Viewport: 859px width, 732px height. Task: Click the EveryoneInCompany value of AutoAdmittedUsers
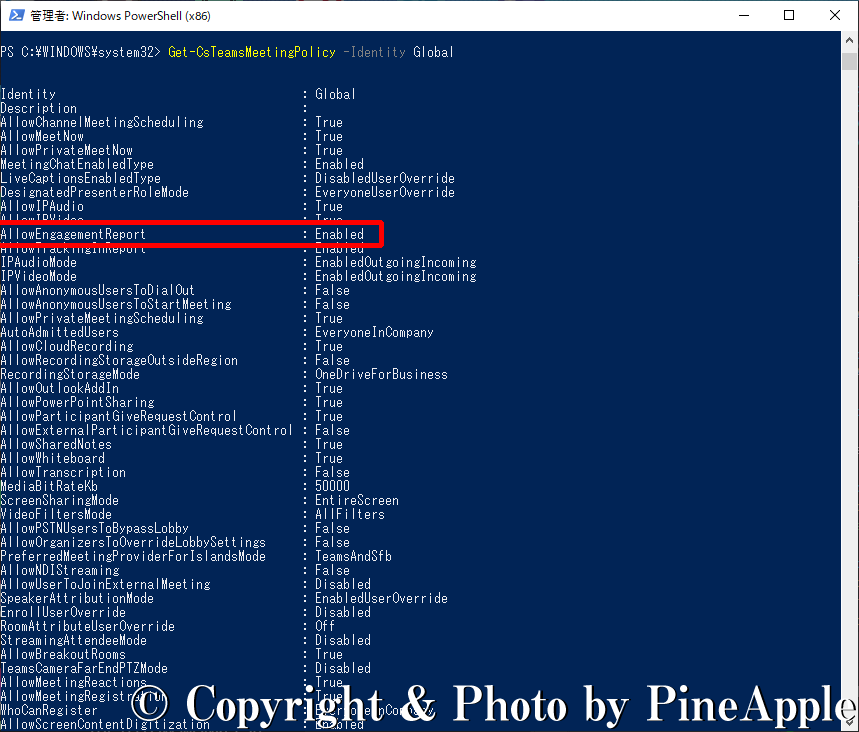374,332
